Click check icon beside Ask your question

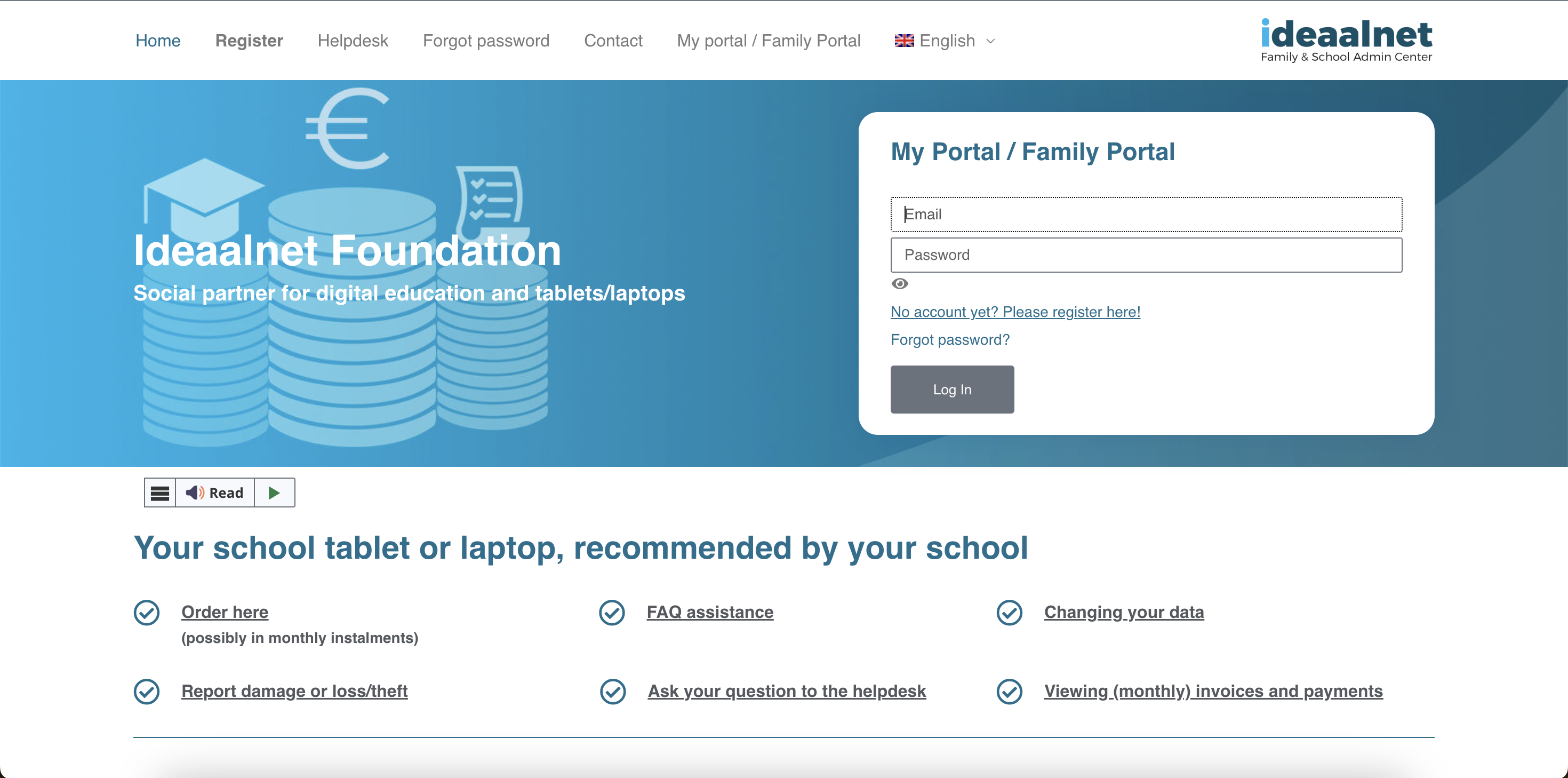click(x=612, y=692)
